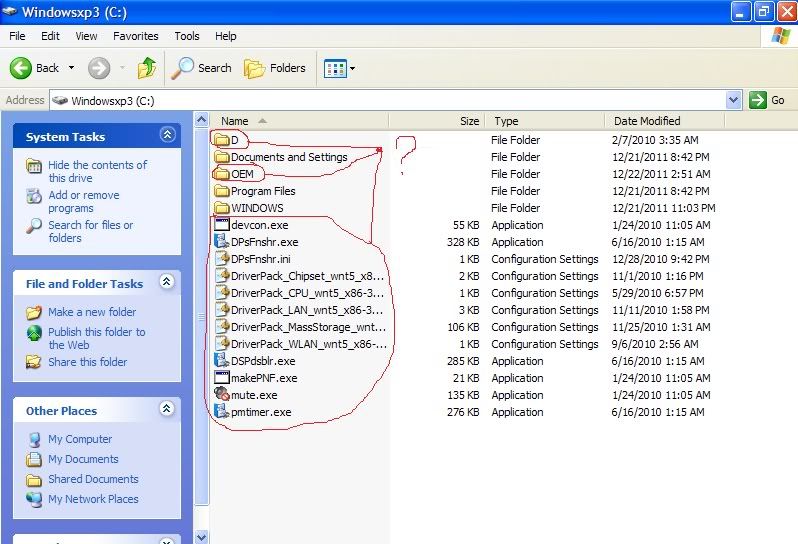This screenshot has width=798, height=544.
Task: Click Search for files or folders link
Action: pos(90,232)
